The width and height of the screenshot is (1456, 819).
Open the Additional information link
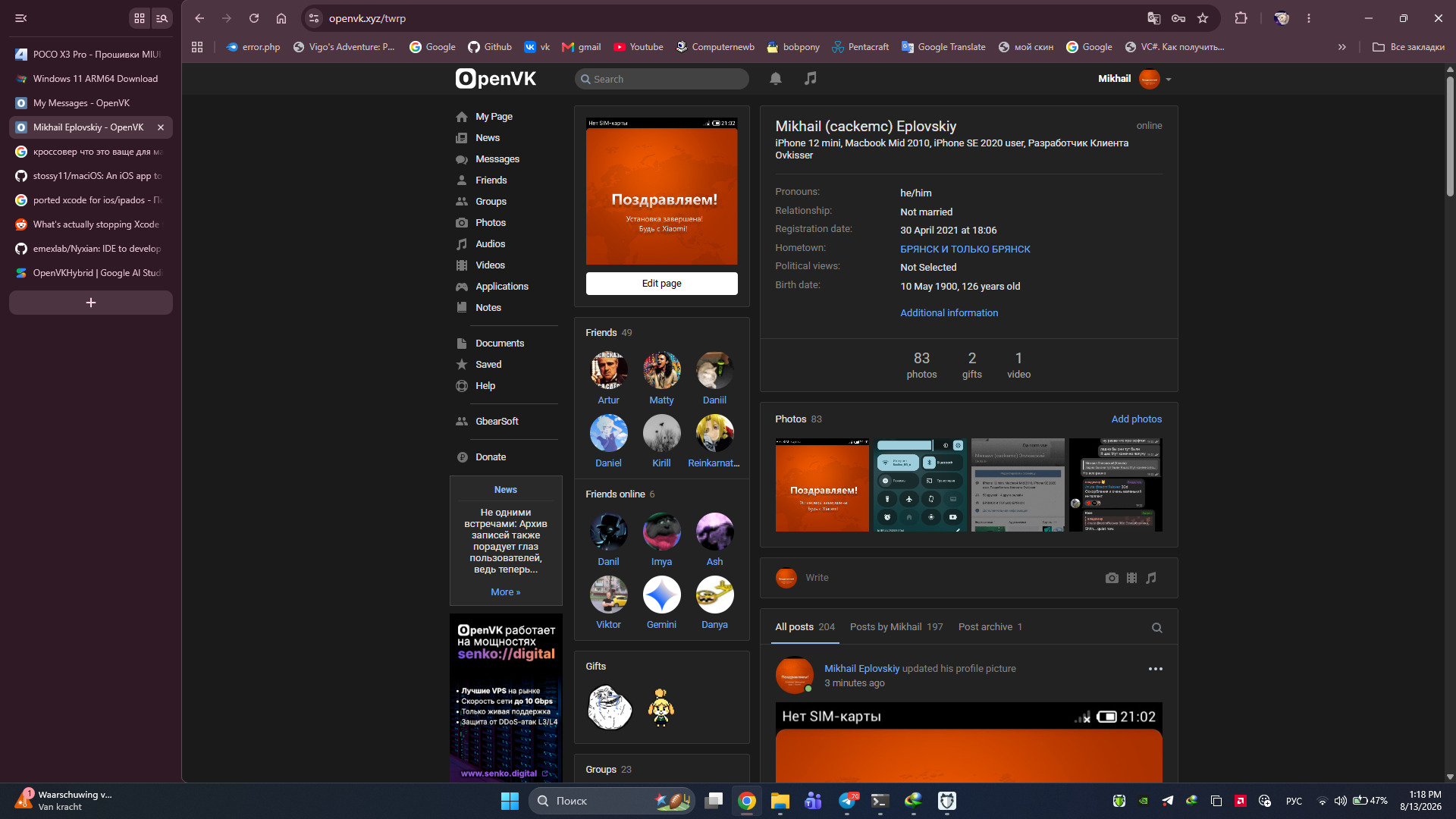point(949,313)
